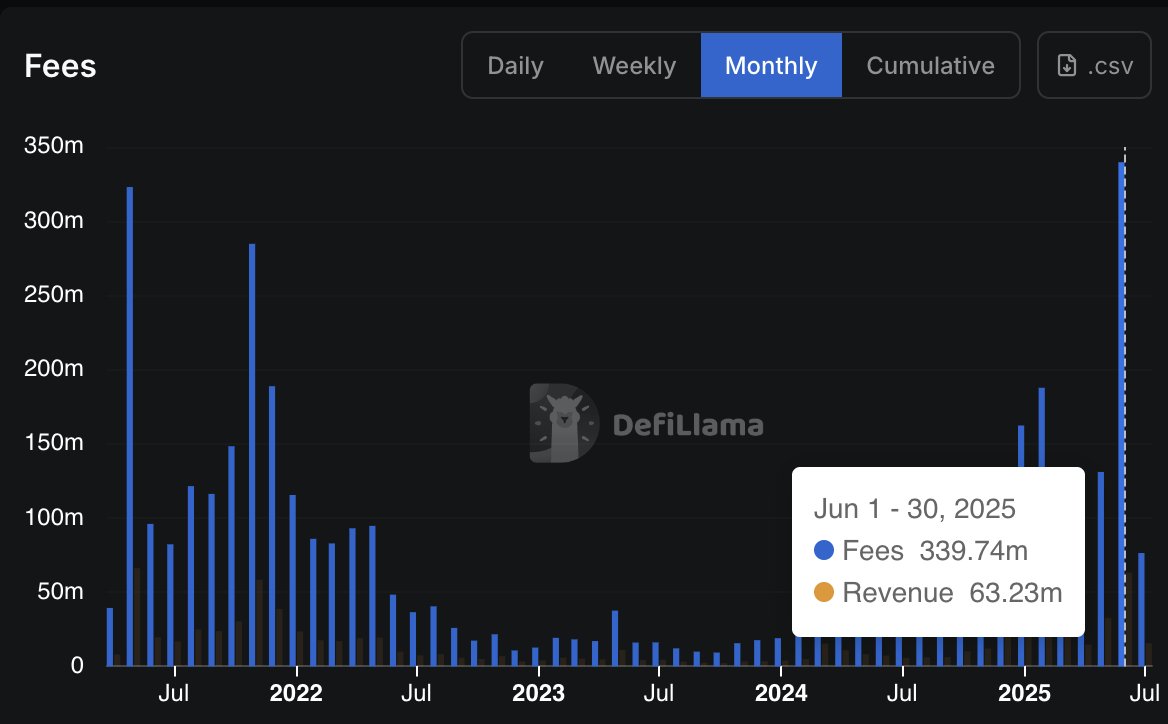Click the 100m y-axis label
1168x724 pixels.
coord(54,517)
